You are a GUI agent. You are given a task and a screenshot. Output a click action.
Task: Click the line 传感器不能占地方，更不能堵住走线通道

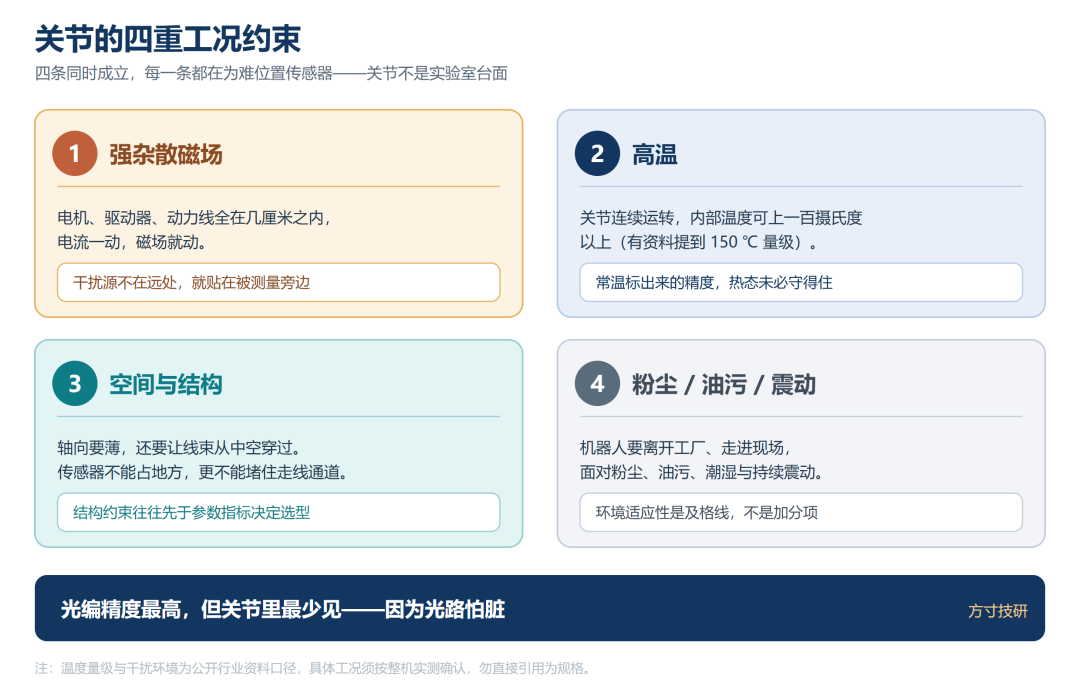click(x=202, y=472)
